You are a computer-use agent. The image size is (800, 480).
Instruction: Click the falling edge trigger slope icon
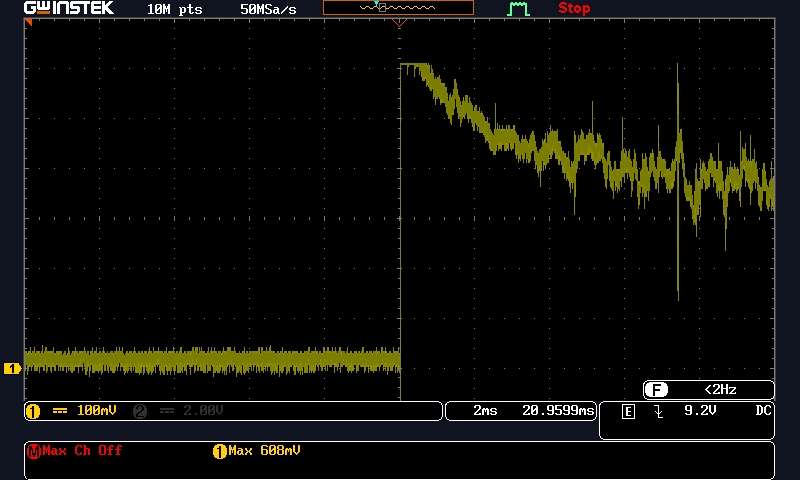coord(659,411)
